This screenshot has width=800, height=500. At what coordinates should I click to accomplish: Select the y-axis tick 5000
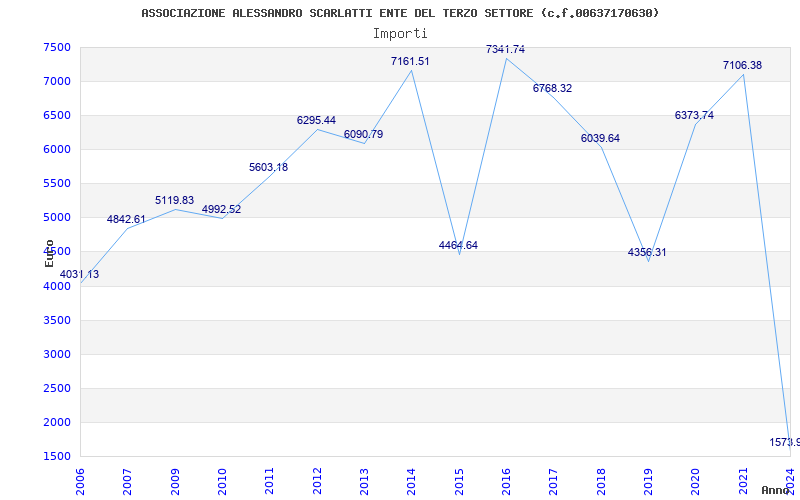(x=57, y=218)
